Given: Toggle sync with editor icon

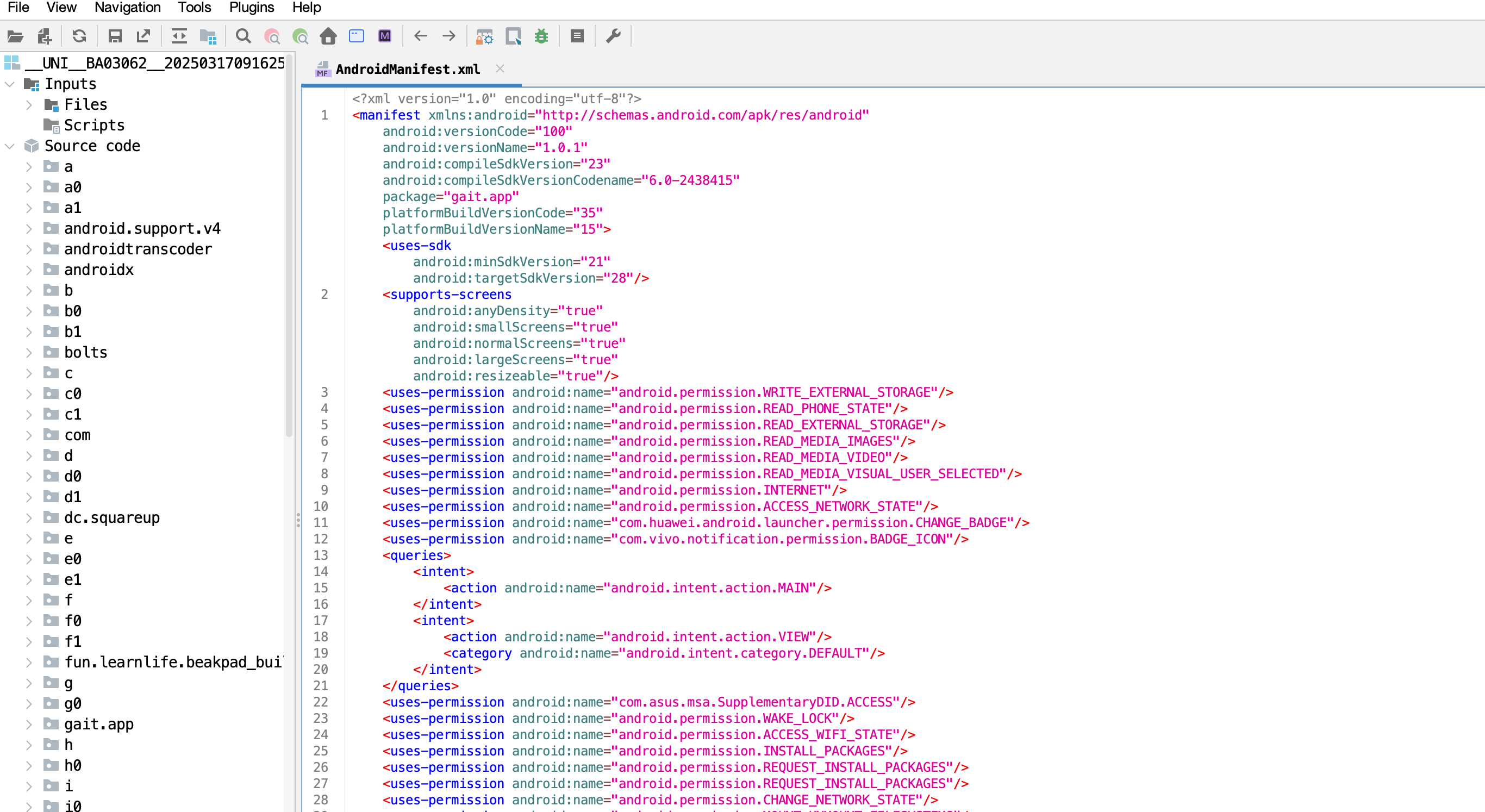Looking at the screenshot, I should tap(179, 36).
